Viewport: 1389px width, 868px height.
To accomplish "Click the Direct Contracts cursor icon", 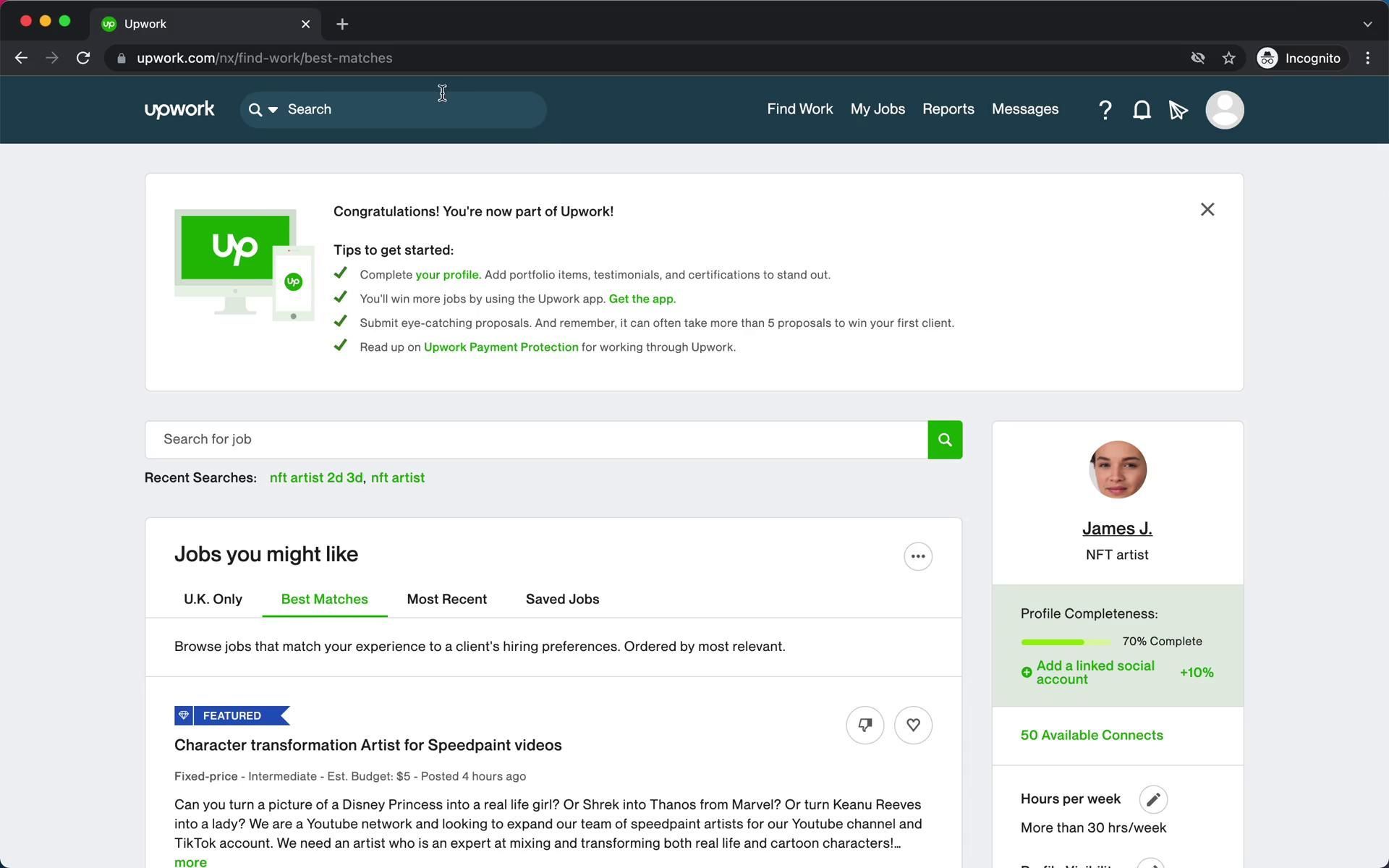I will [x=1178, y=110].
